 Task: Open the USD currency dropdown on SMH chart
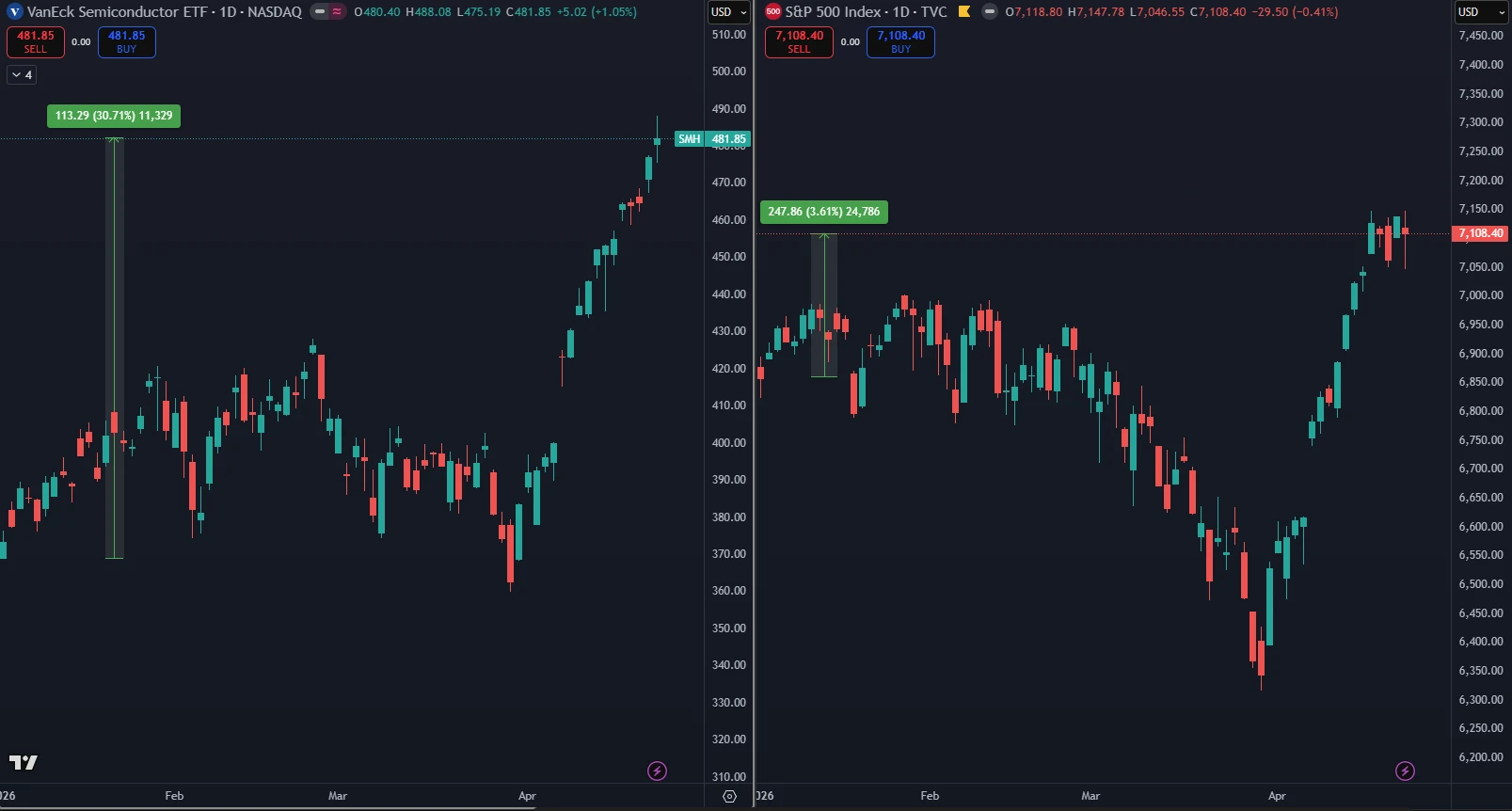(x=728, y=12)
